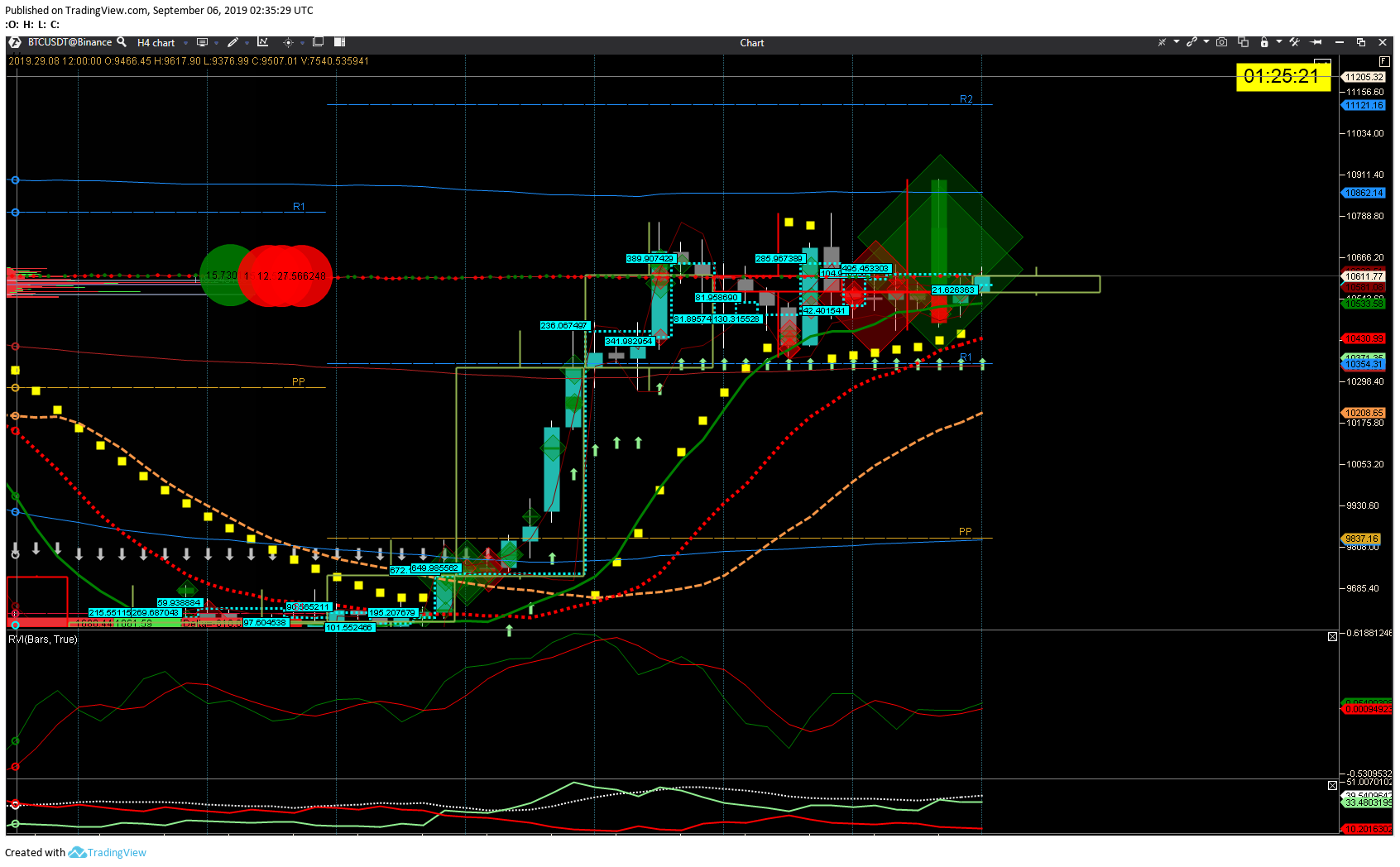Click the OHLC data readout line
Image resolution: width=1400 pixels, height=867 pixels.
coord(189,61)
